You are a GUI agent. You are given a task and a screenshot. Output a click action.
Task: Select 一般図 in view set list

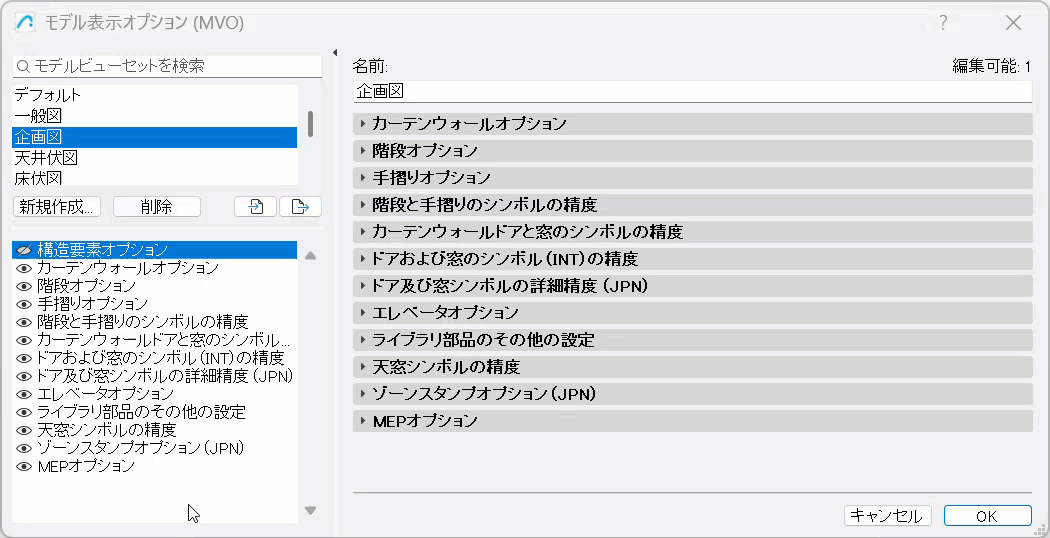coord(155,116)
